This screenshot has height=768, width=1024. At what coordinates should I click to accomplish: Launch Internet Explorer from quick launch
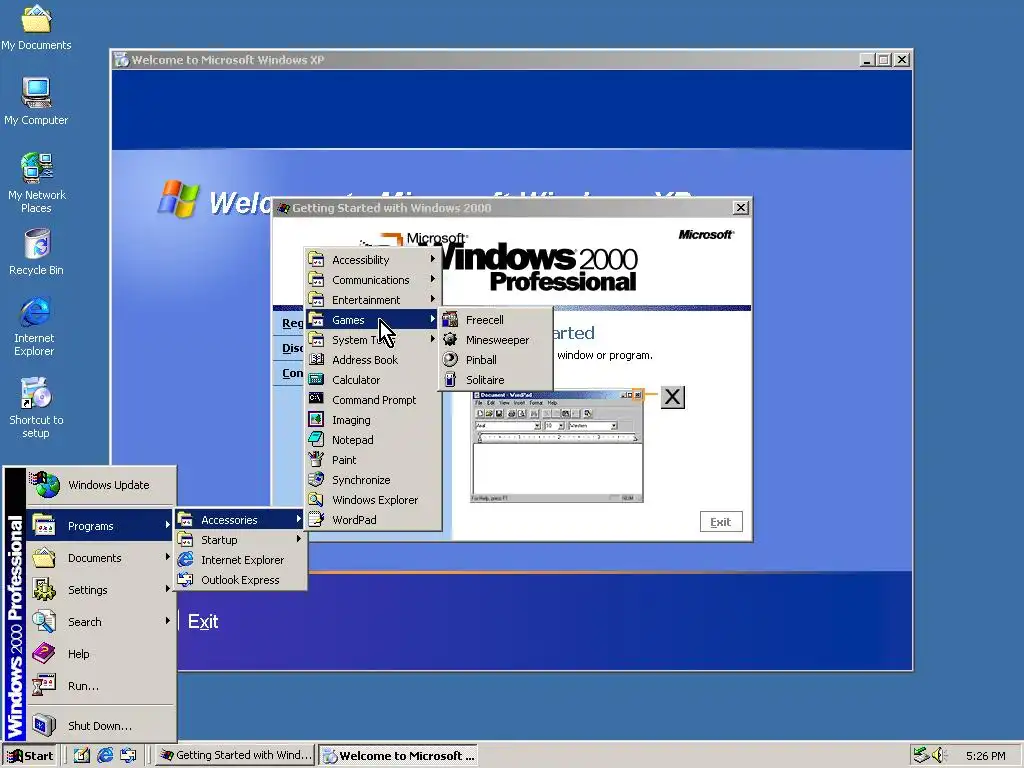tap(104, 756)
